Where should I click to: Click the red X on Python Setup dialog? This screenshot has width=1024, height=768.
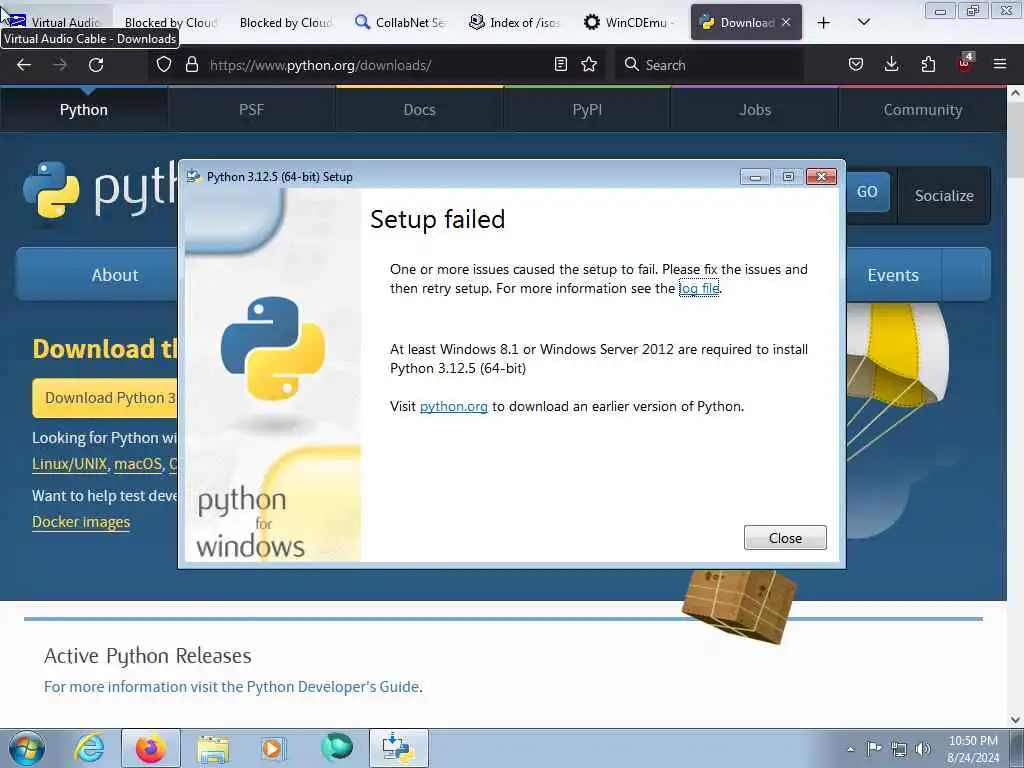coord(822,176)
